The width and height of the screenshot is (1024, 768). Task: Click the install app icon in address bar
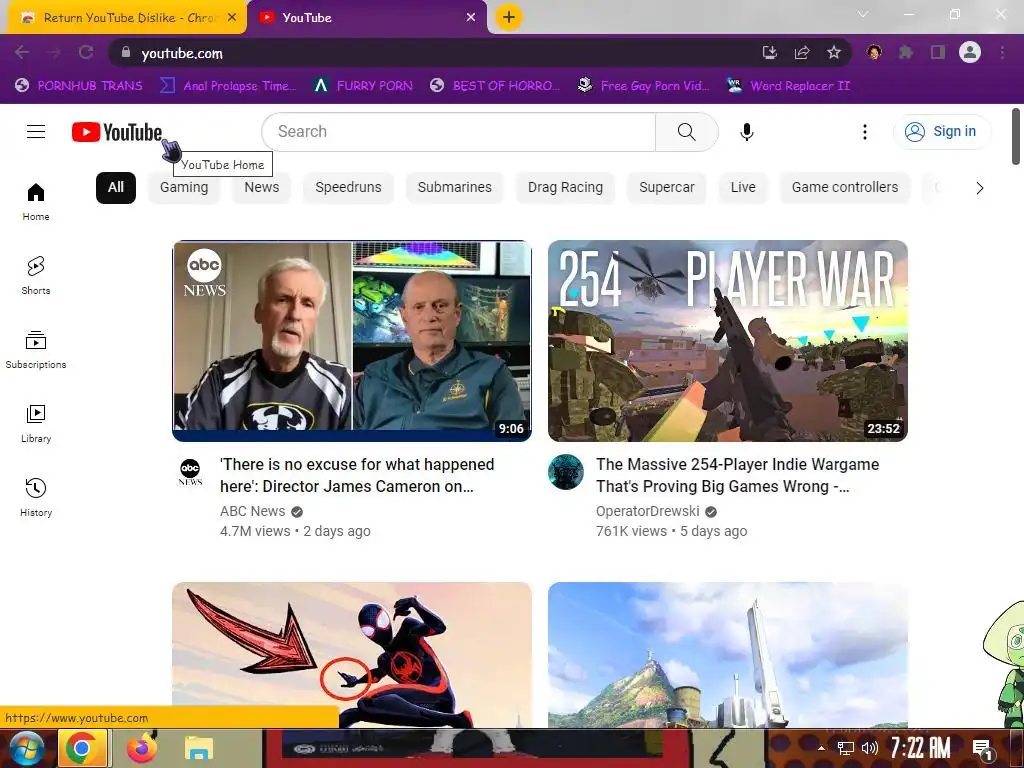770,52
